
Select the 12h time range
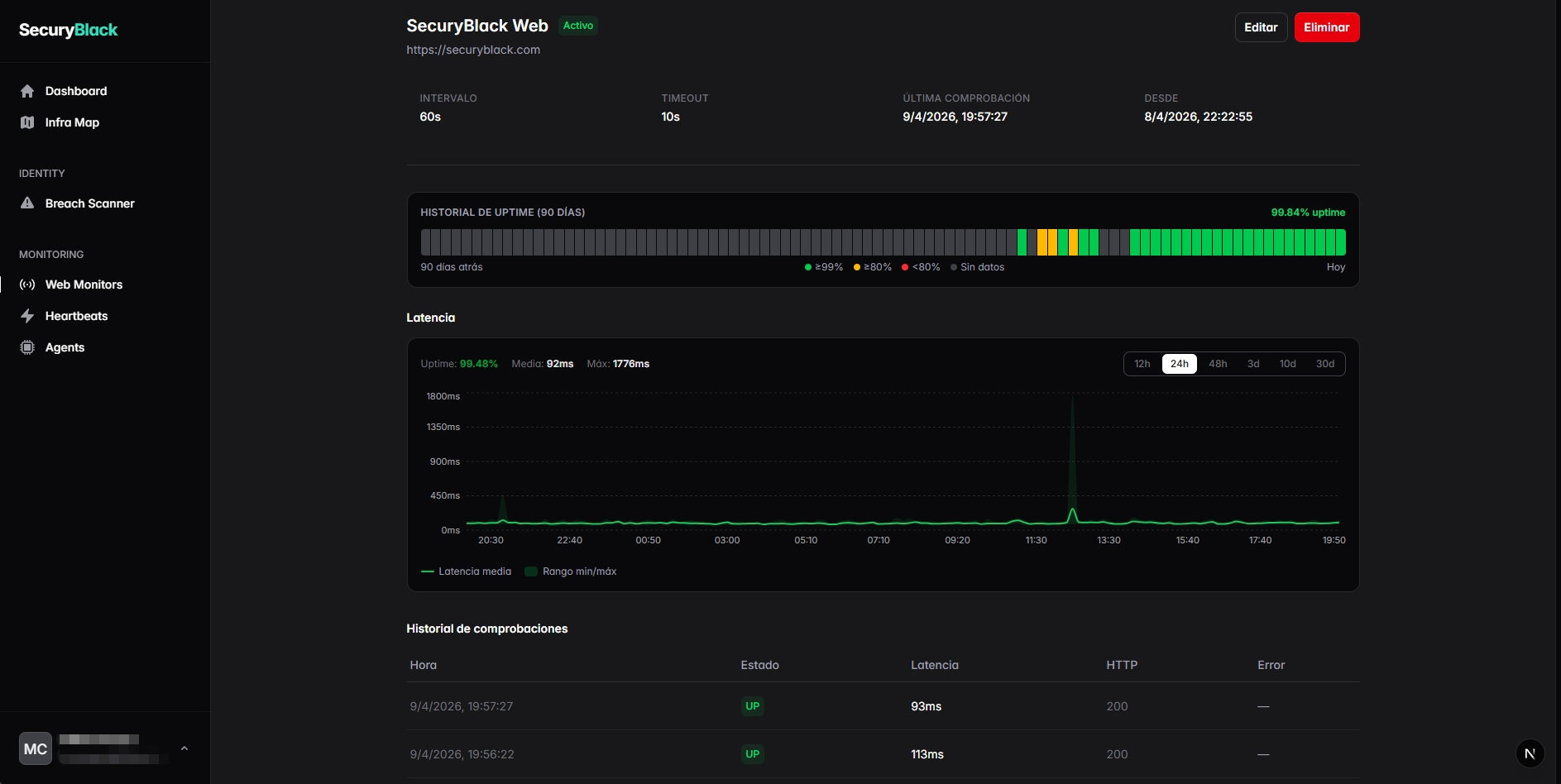pos(1142,364)
